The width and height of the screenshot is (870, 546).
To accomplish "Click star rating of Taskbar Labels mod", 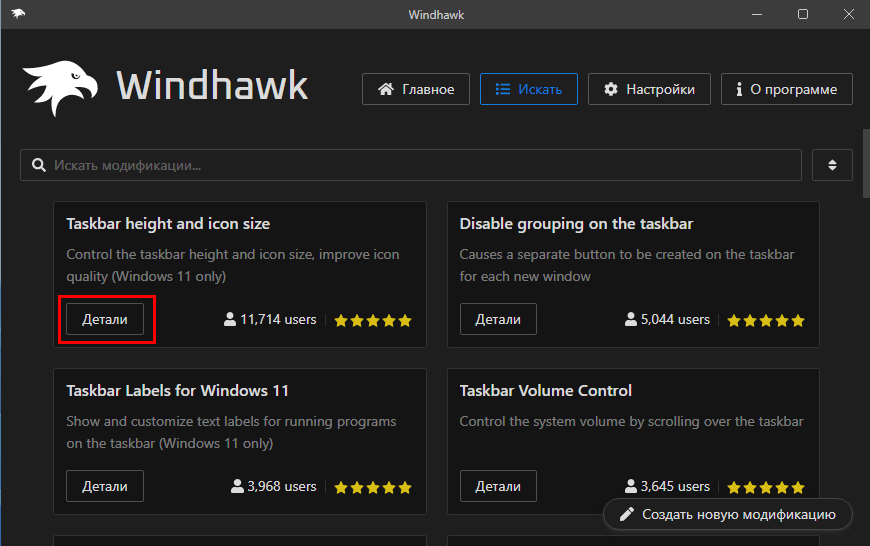I will [x=373, y=487].
